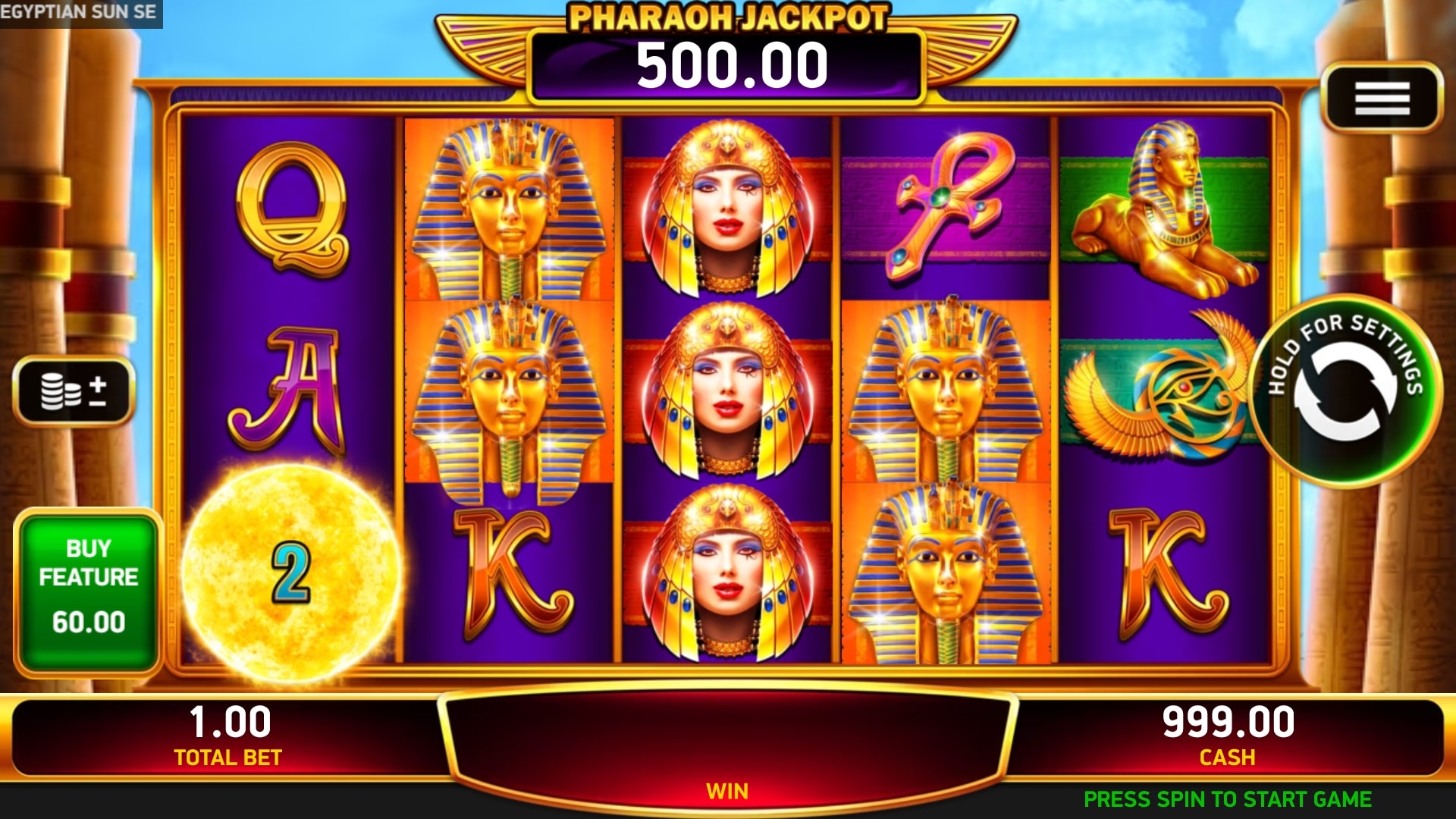The width and height of the screenshot is (1456, 819).
Task: Click the K symbol below pharaoh masks
Action: [x=513, y=574]
